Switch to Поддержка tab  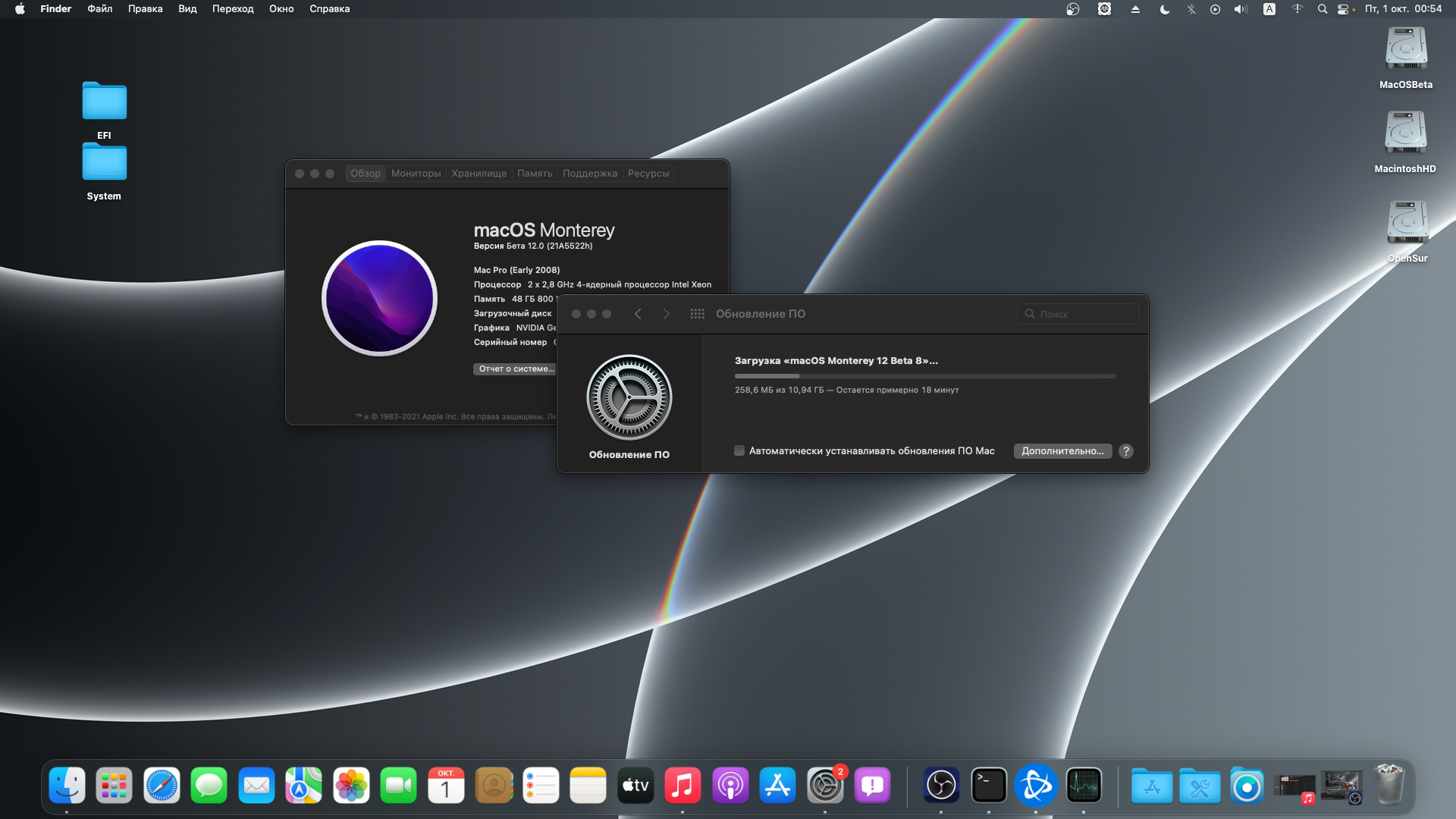tap(590, 174)
